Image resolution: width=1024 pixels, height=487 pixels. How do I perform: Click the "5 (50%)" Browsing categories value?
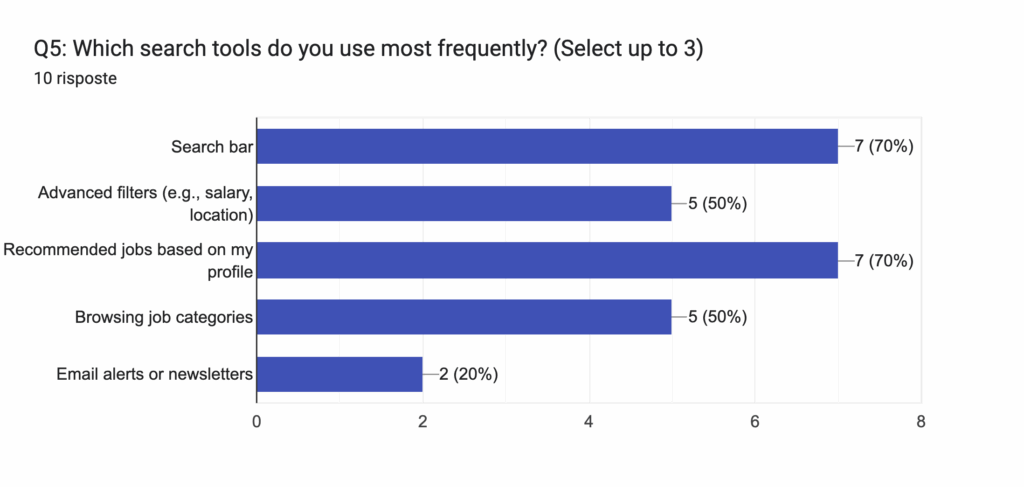(x=718, y=318)
